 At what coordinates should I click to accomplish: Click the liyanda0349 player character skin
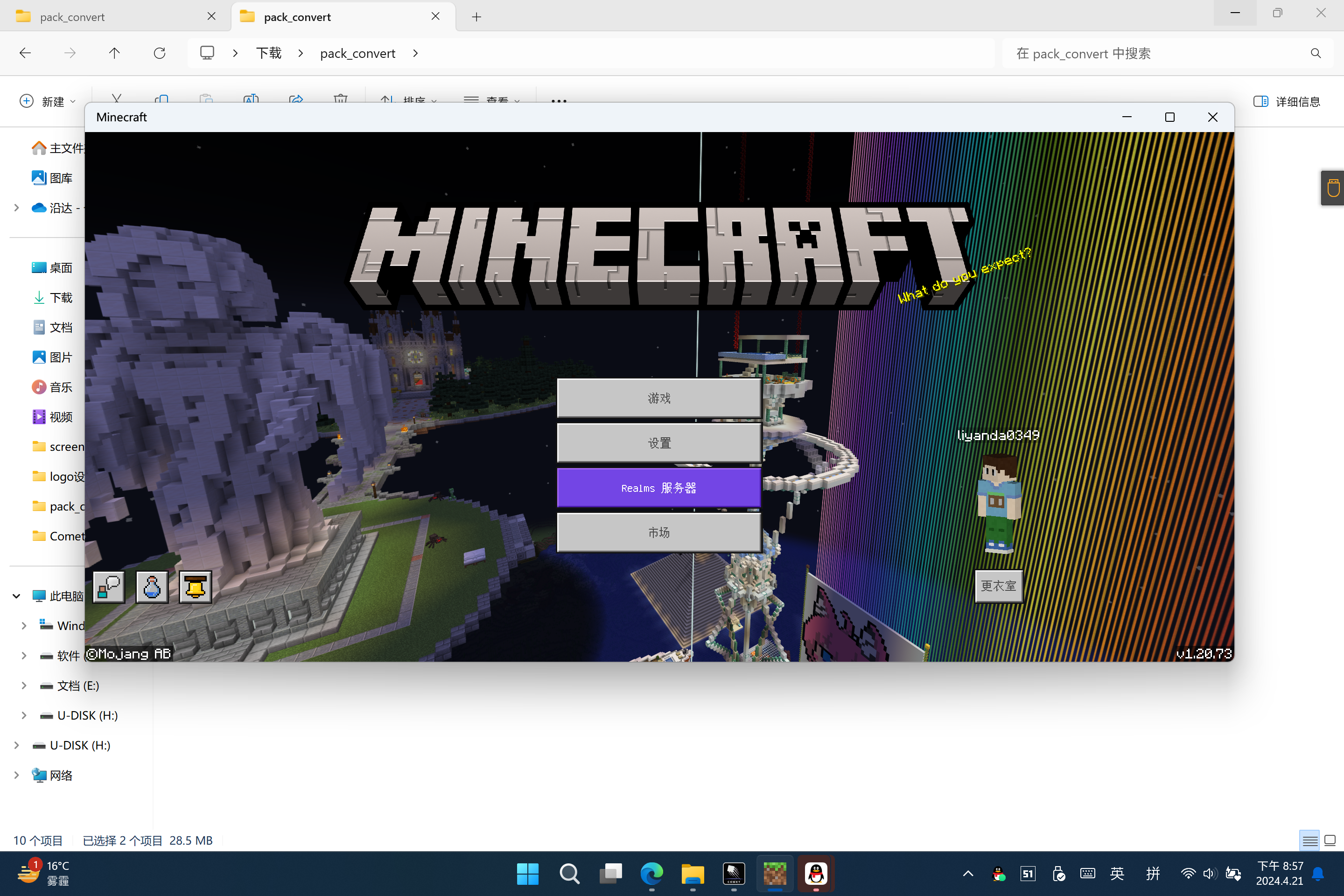[x=998, y=503]
